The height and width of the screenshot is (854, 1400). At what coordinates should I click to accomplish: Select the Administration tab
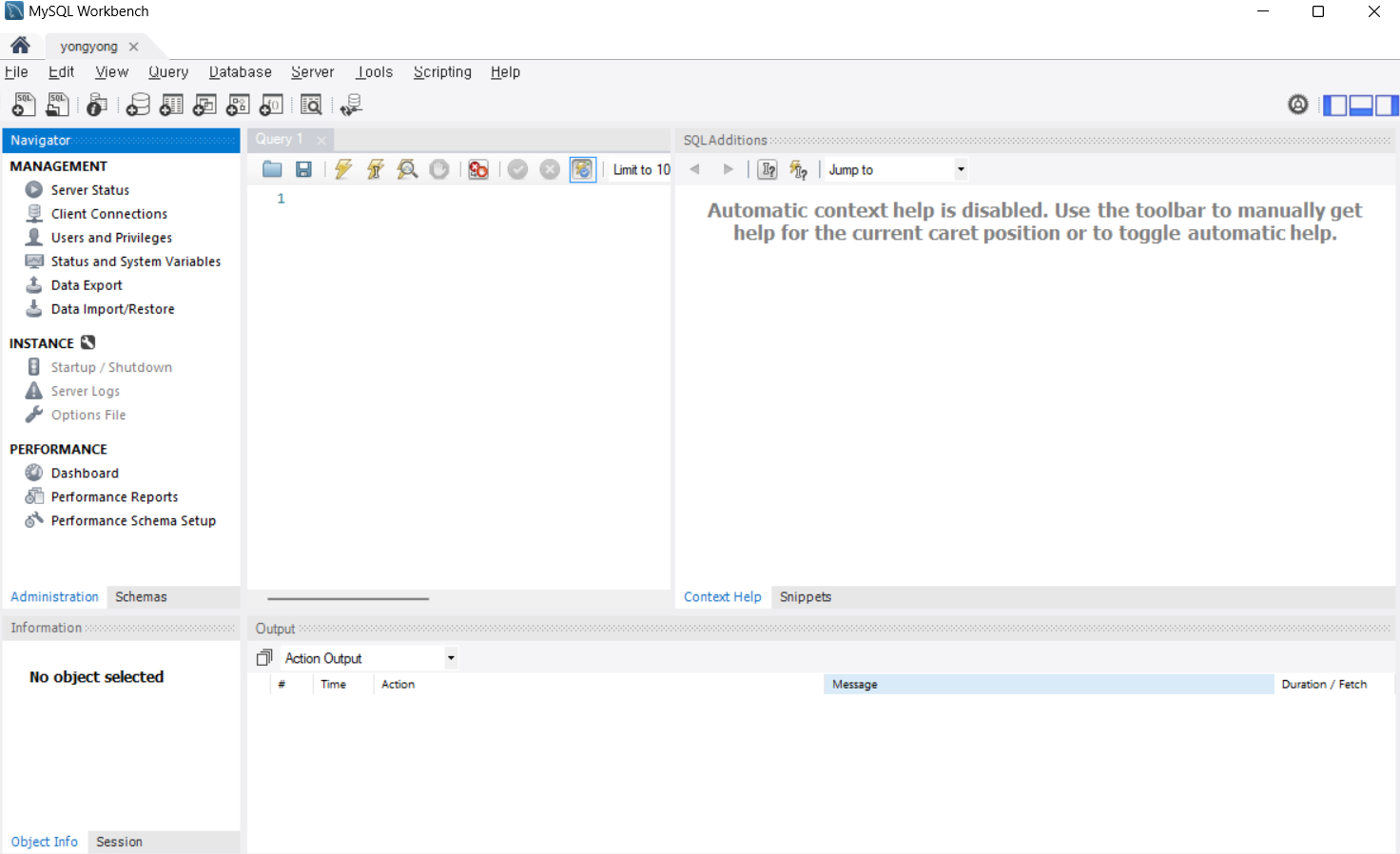coord(54,596)
